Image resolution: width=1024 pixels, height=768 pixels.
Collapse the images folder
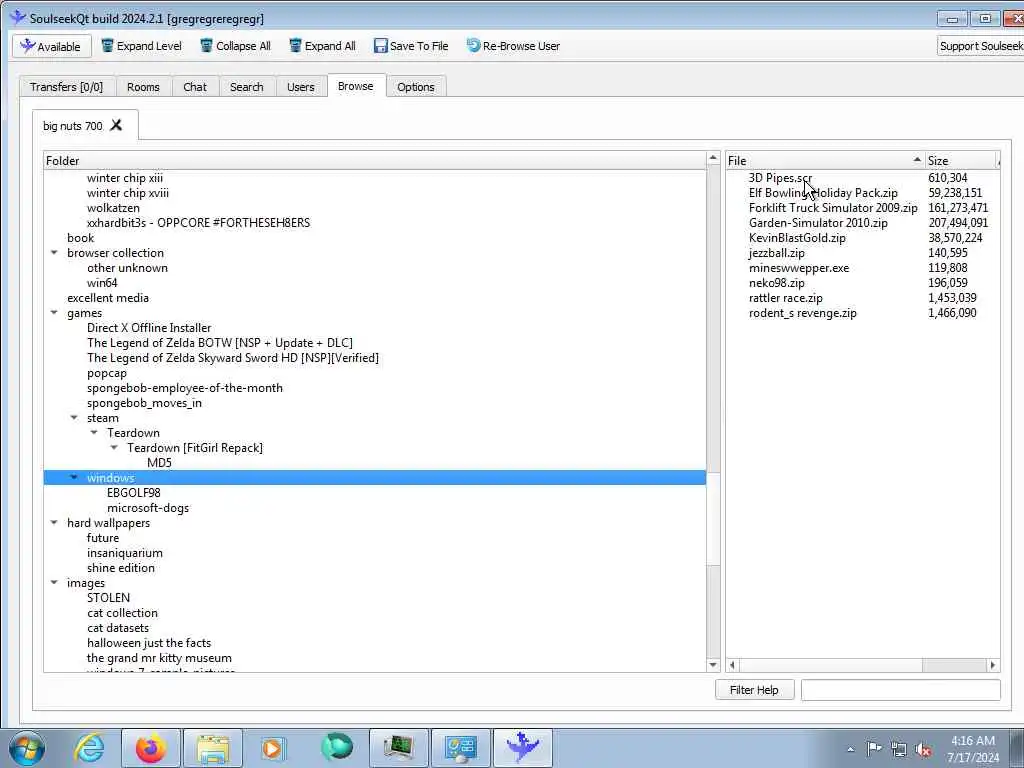54,583
